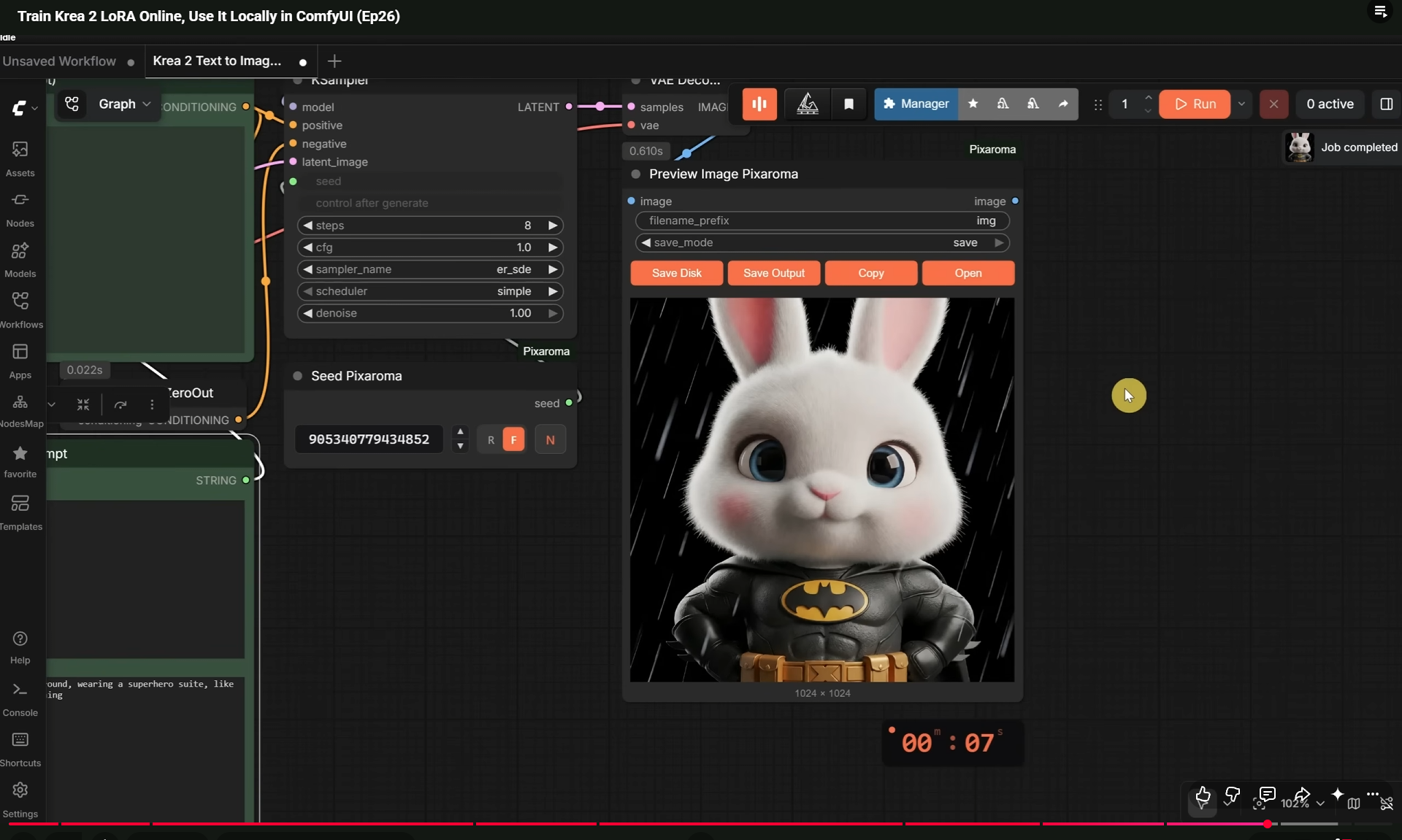Click the N button on Seed Pixaroma
The height and width of the screenshot is (840, 1402).
point(550,440)
